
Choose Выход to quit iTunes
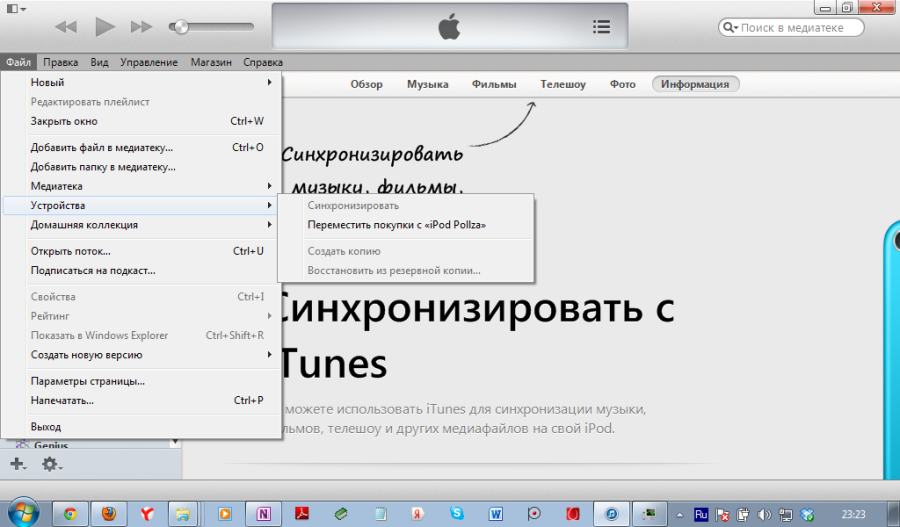click(141, 427)
